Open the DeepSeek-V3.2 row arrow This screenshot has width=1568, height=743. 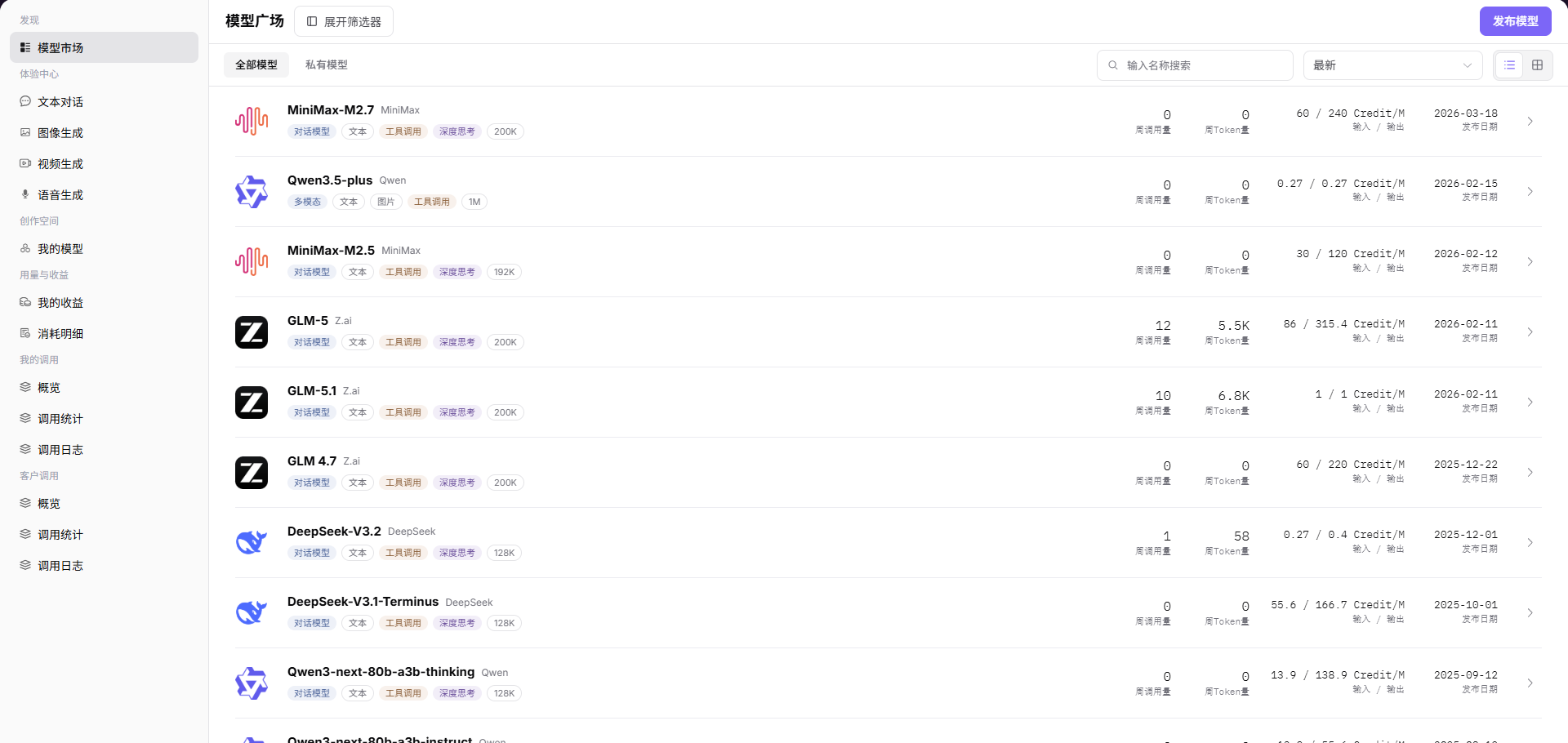click(x=1530, y=542)
